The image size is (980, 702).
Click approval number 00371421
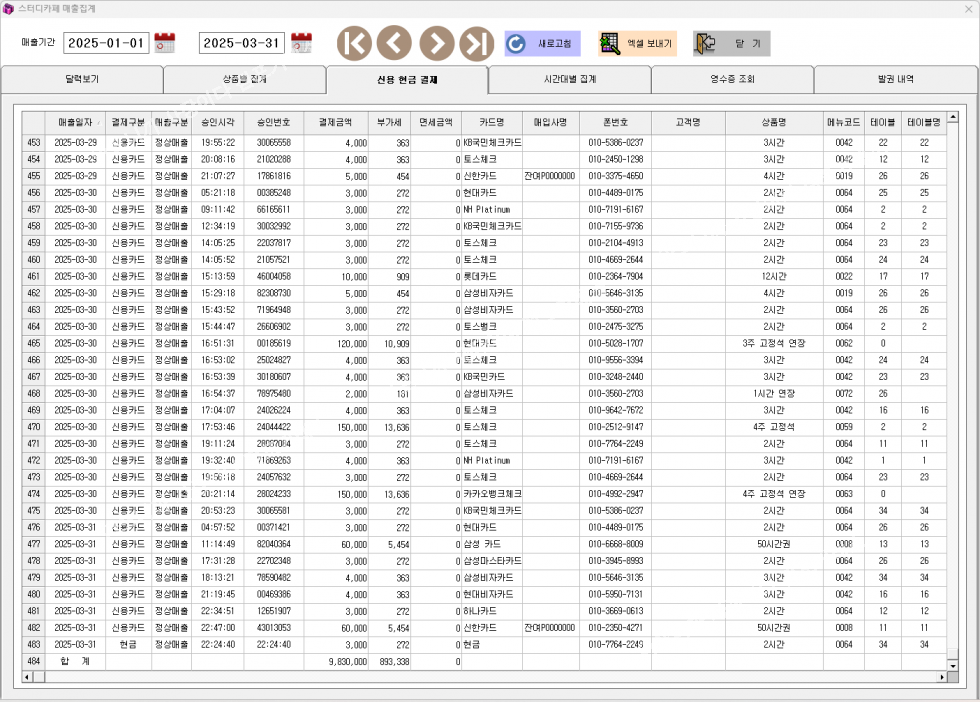pyautogui.click(x=274, y=528)
